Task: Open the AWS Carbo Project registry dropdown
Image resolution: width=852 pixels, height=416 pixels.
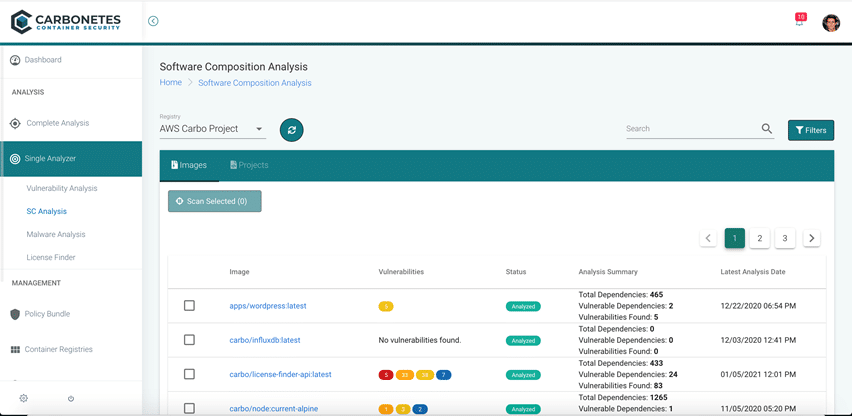Action: [x=211, y=129]
